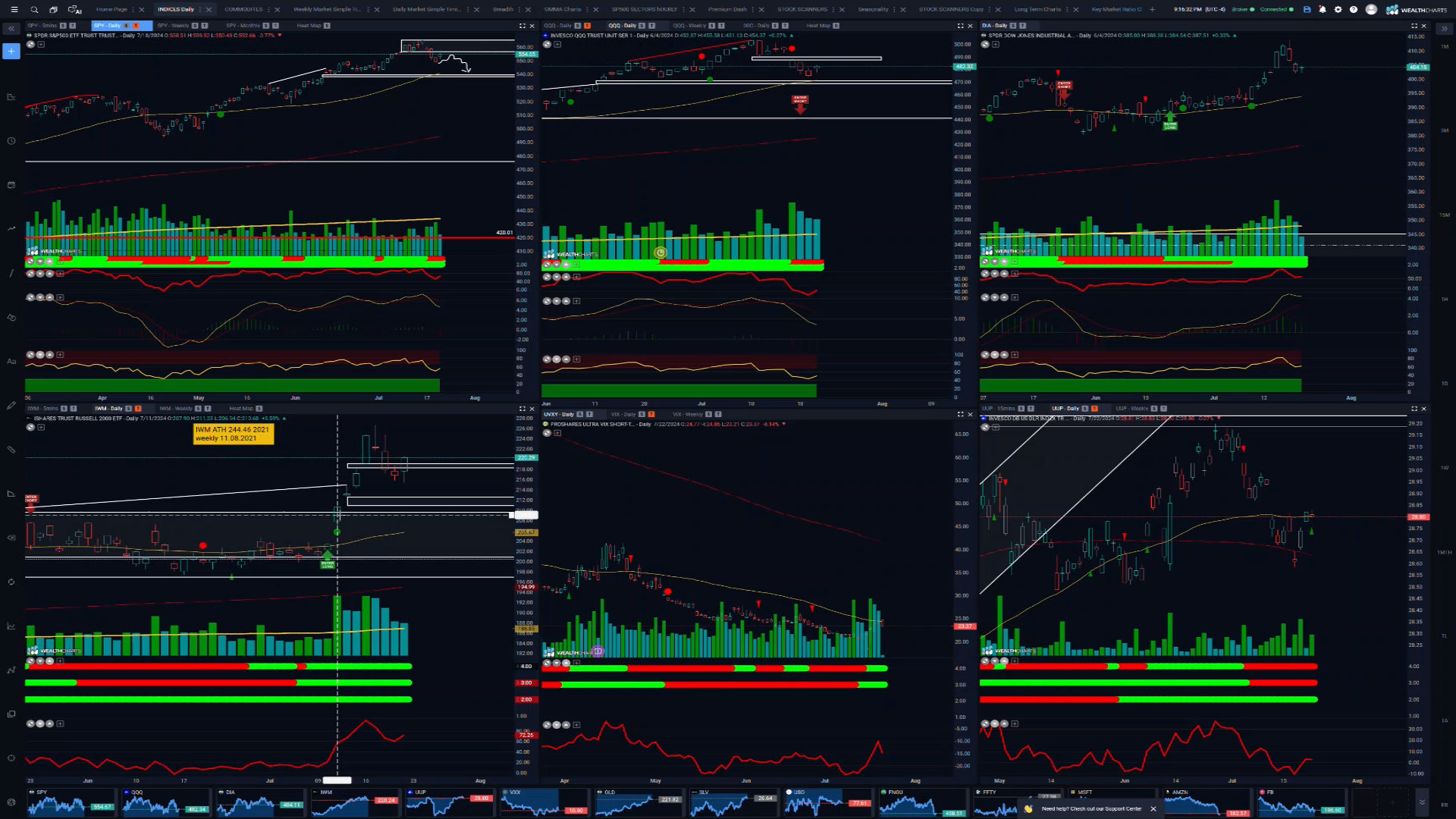The width and height of the screenshot is (1456, 819).
Task: Click the search magnifier icon
Action: (x=34, y=10)
